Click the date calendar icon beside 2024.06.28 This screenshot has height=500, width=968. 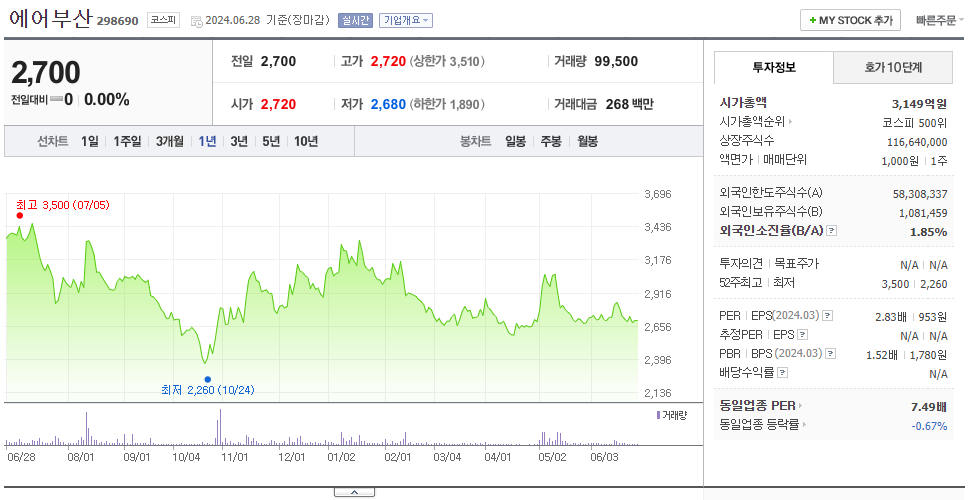pyautogui.click(x=196, y=21)
